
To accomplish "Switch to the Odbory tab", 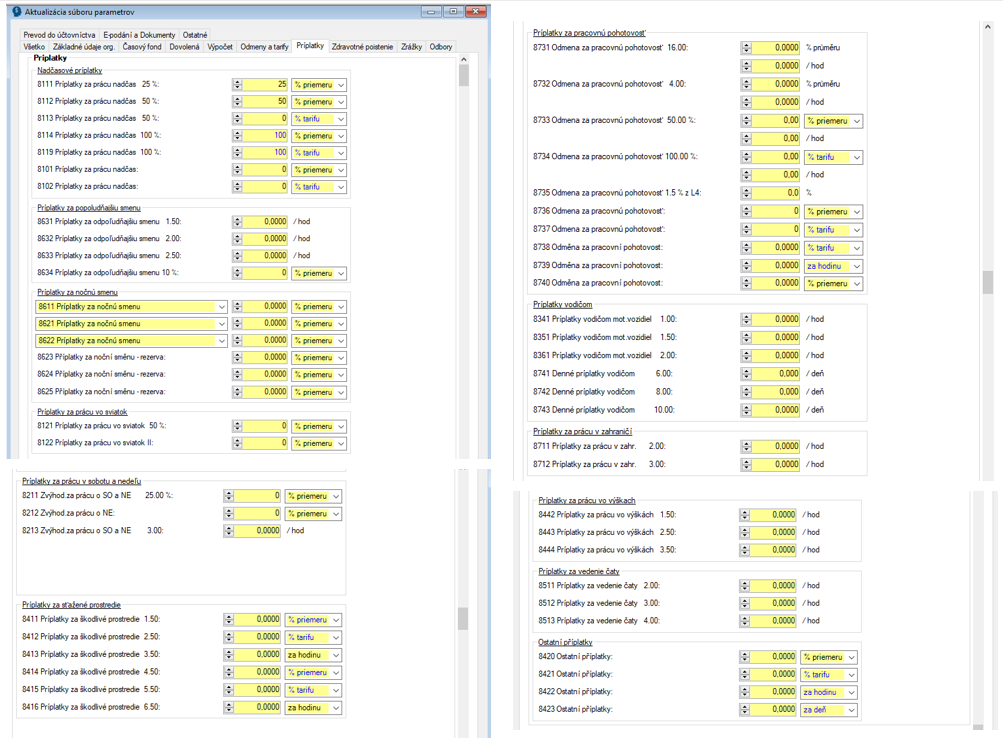I will click(441, 47).
